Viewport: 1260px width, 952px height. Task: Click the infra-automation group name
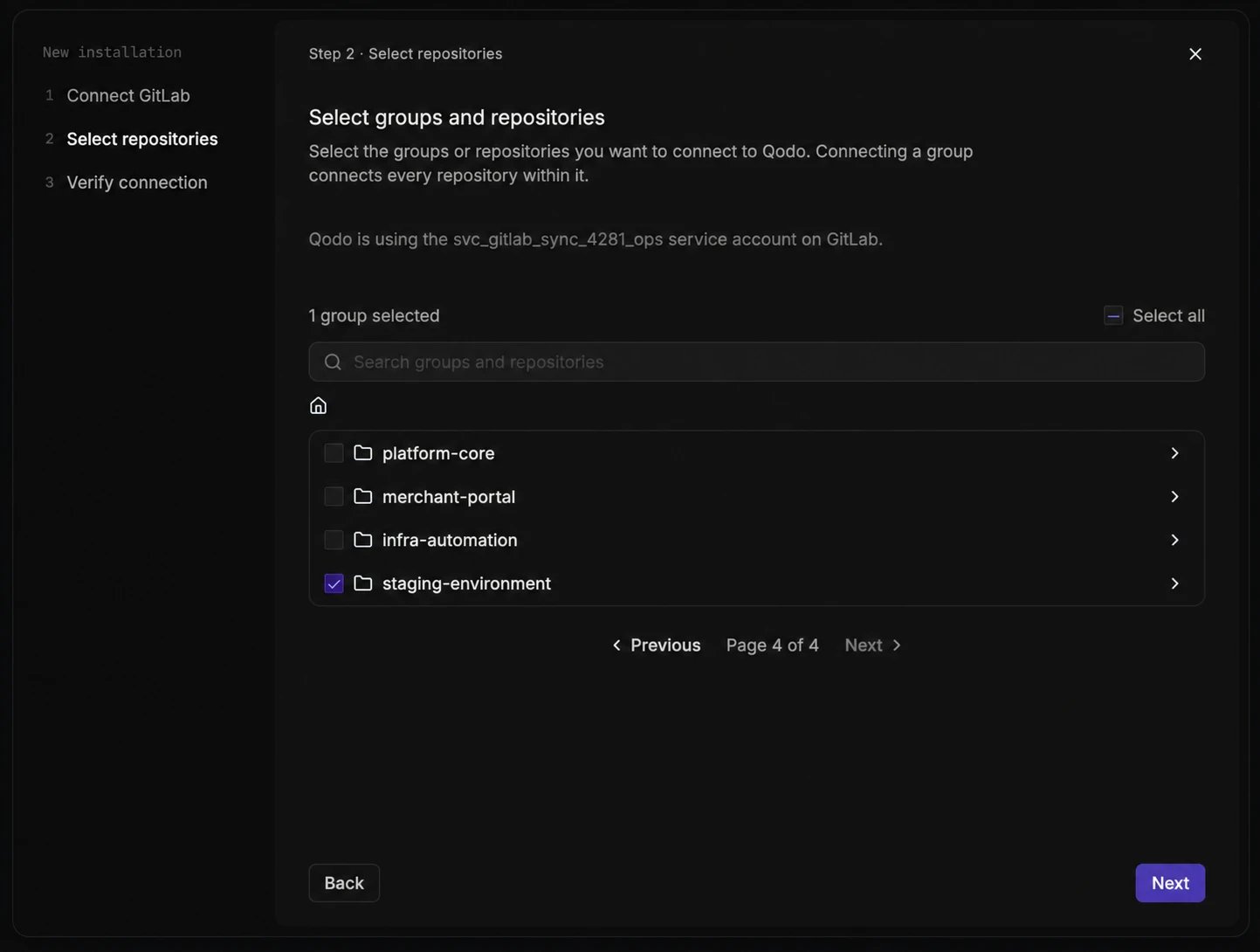click(x=450, y=540)
